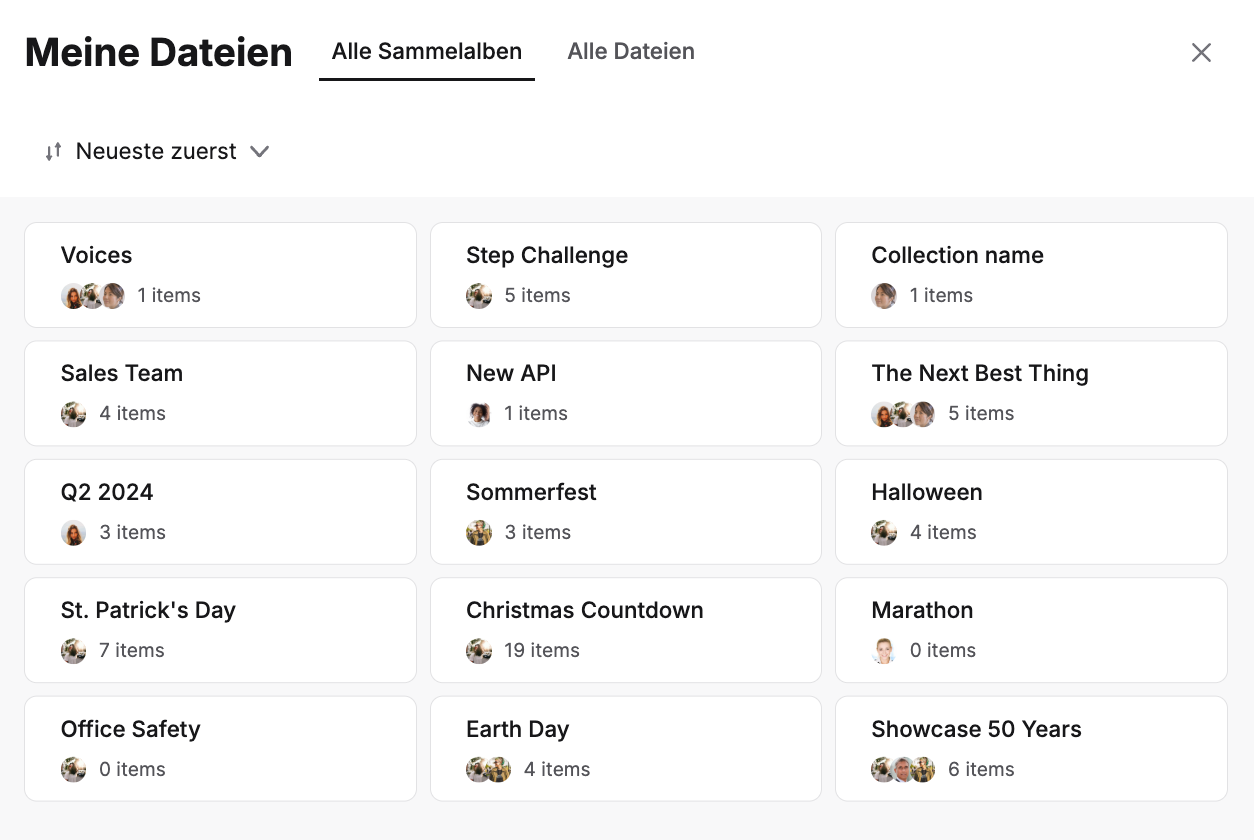Switch to the Alle Dateien tab

631,52
